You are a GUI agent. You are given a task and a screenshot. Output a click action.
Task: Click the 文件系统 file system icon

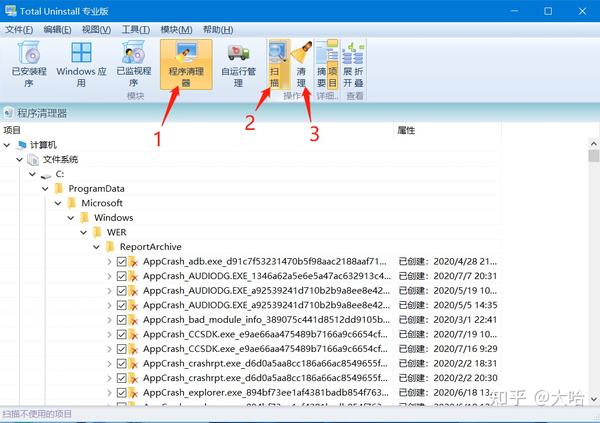tap(33, 160)
